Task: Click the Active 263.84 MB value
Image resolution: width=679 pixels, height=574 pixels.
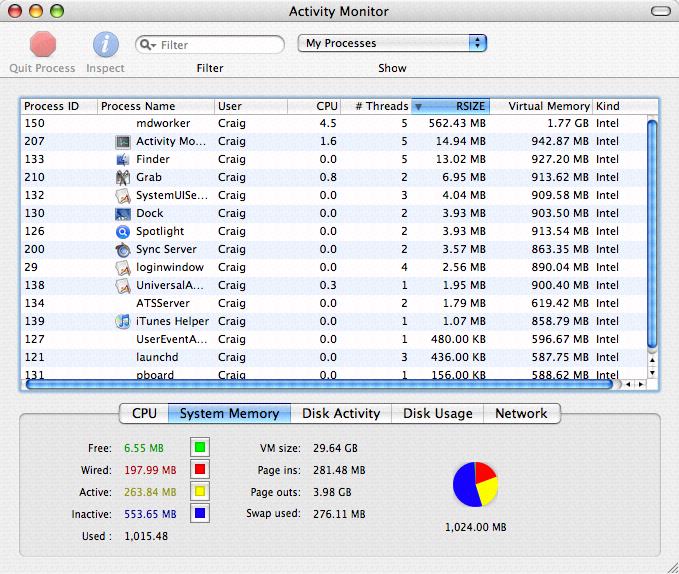Action: pos(150,492)
